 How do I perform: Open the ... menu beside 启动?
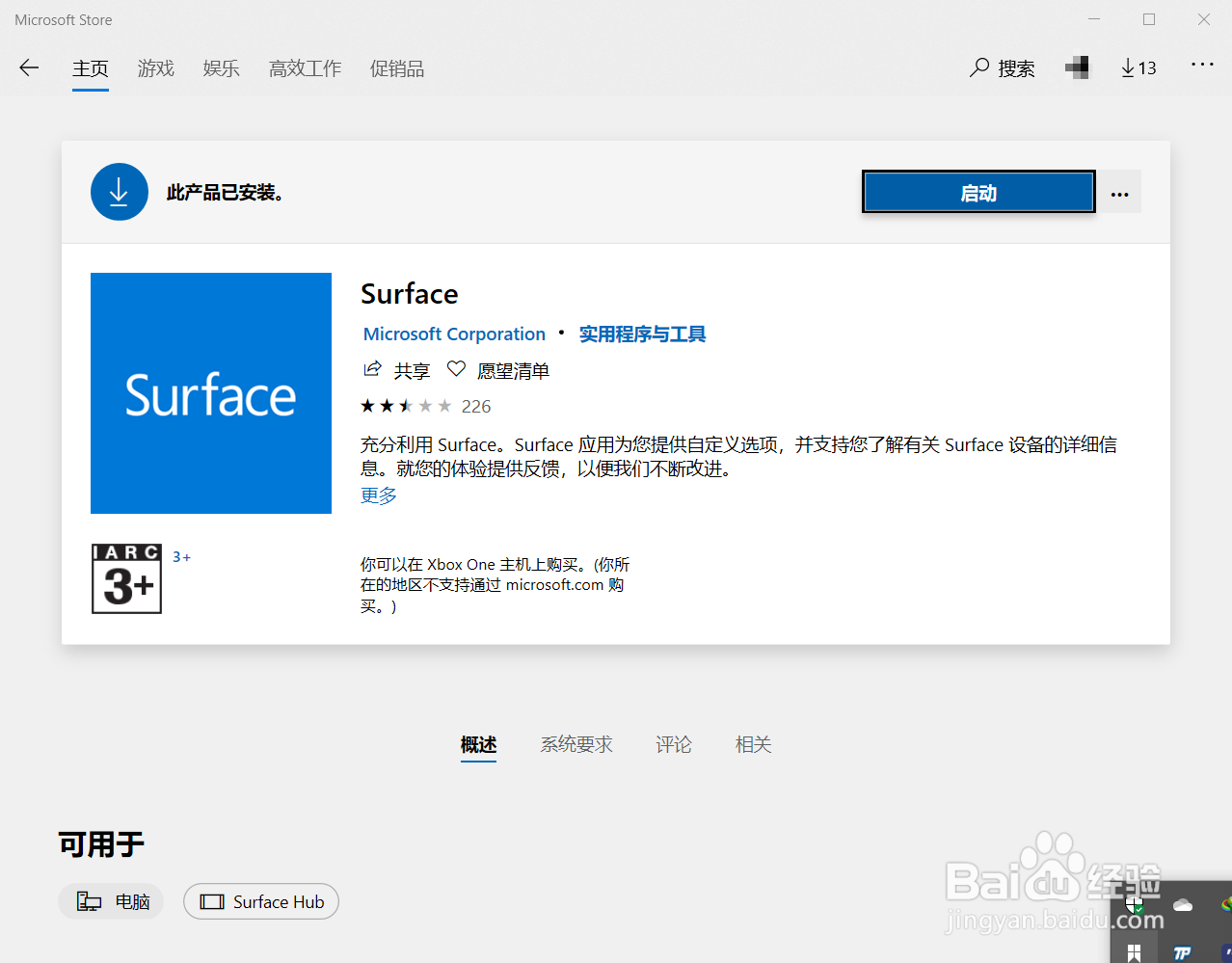coord(1119,192)
